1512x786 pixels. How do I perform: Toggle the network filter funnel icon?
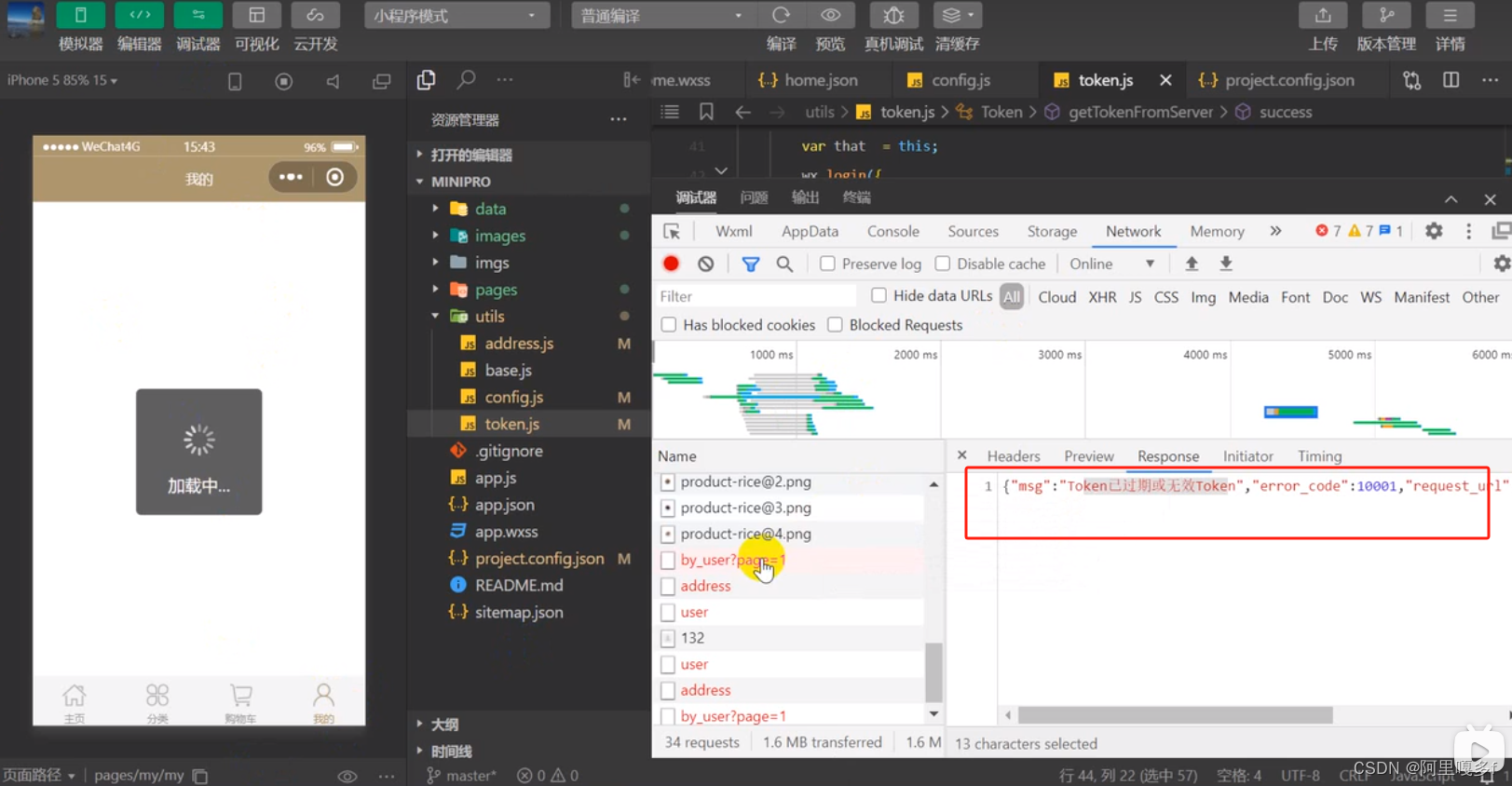coord(750,264)
